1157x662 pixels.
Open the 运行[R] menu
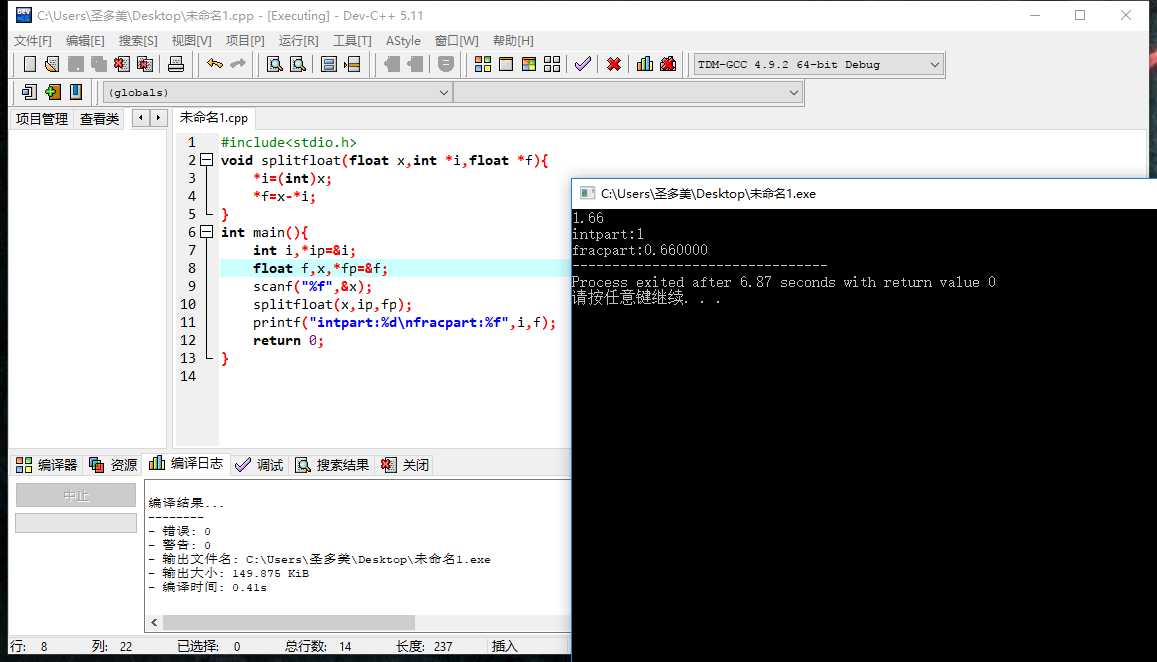coord(298,41)
